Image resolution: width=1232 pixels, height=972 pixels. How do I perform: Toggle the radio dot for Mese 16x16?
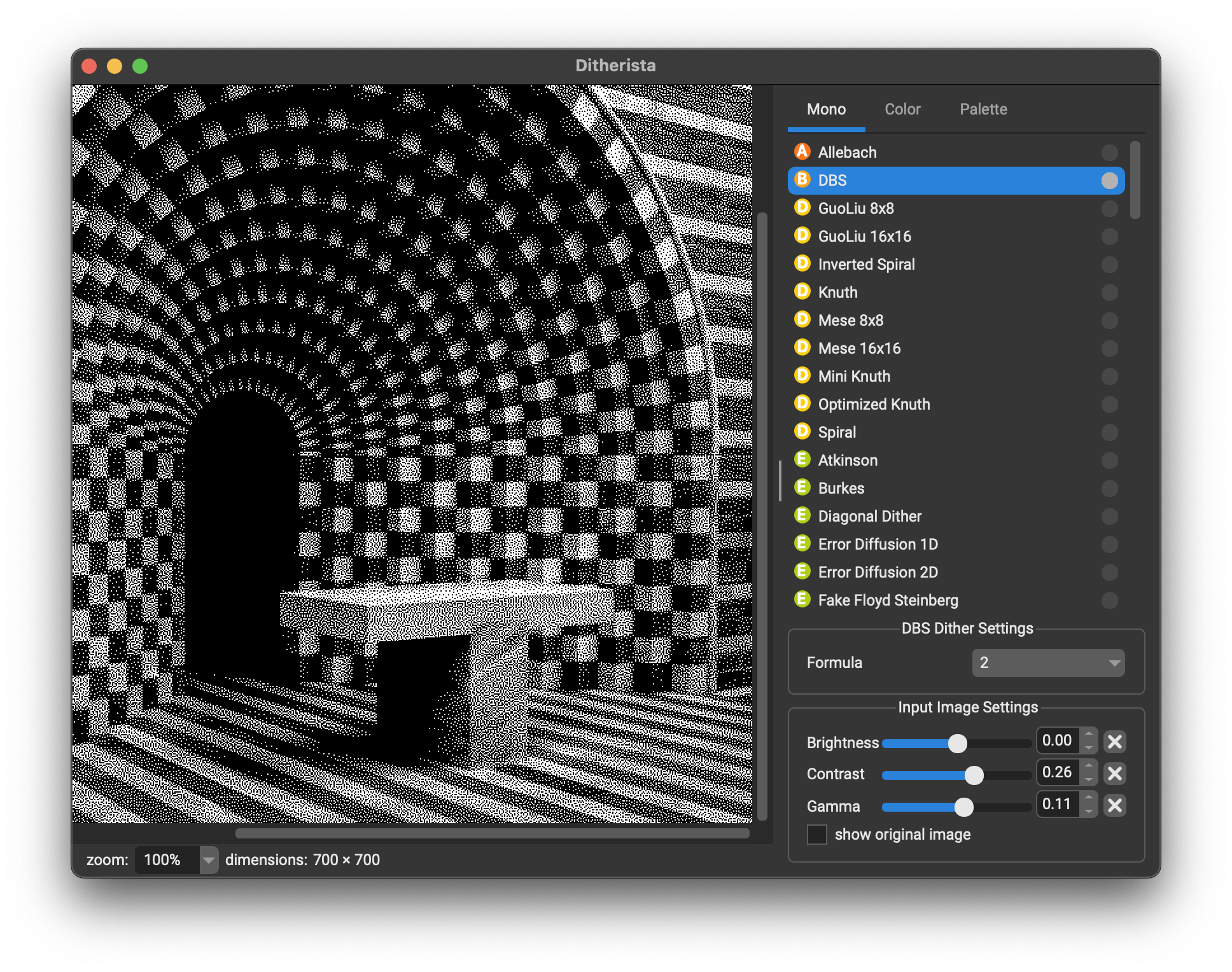(x=1109, y=349)
